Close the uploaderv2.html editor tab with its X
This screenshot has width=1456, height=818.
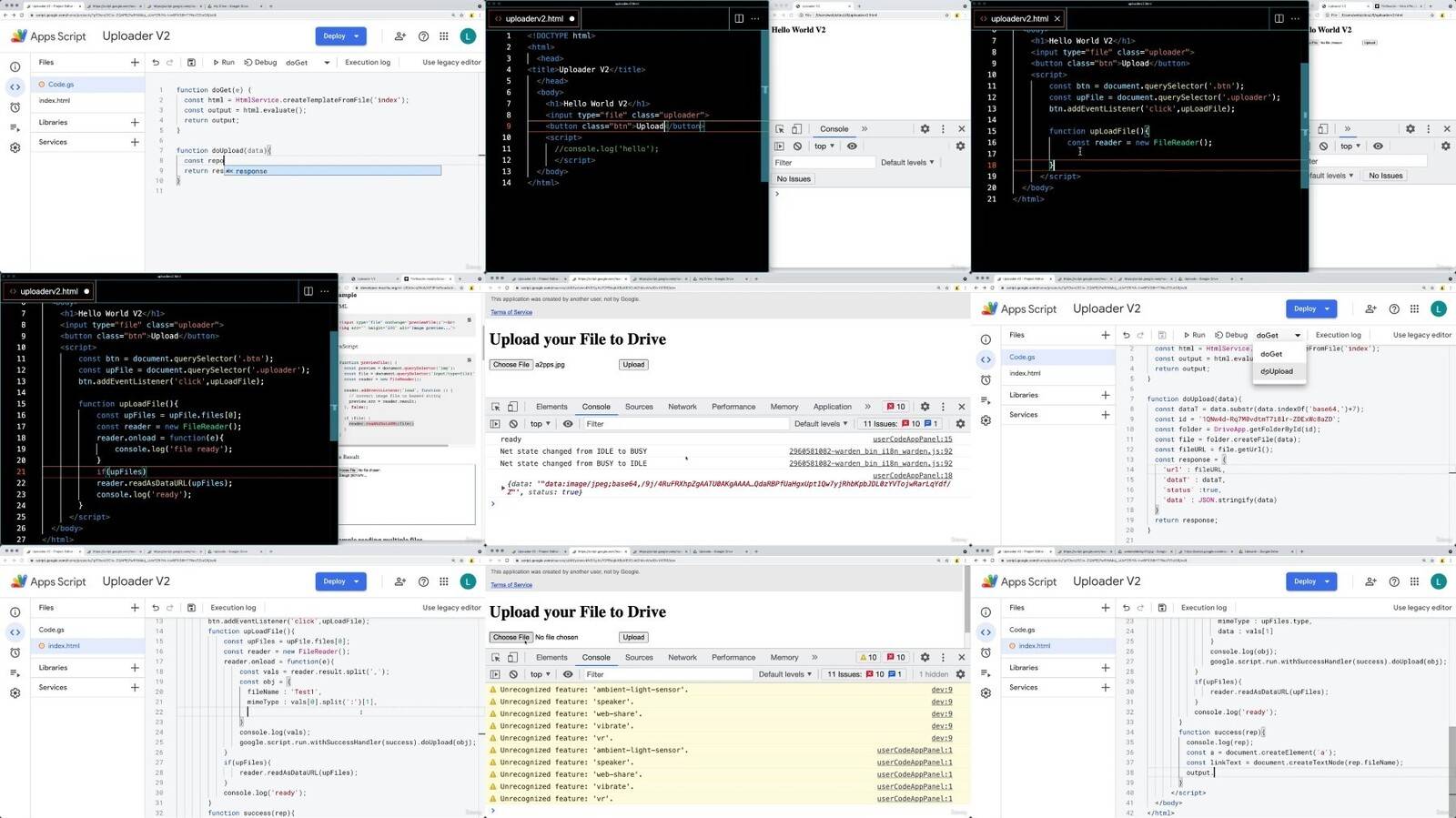pos(1057,18)
